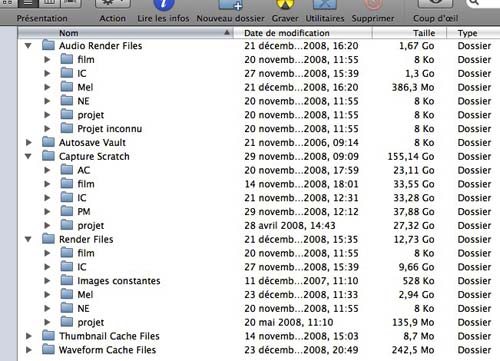The width and height of the screenshot is (500, 361).
Task: Sort by the Taille column header
Action: coord(409,33)
